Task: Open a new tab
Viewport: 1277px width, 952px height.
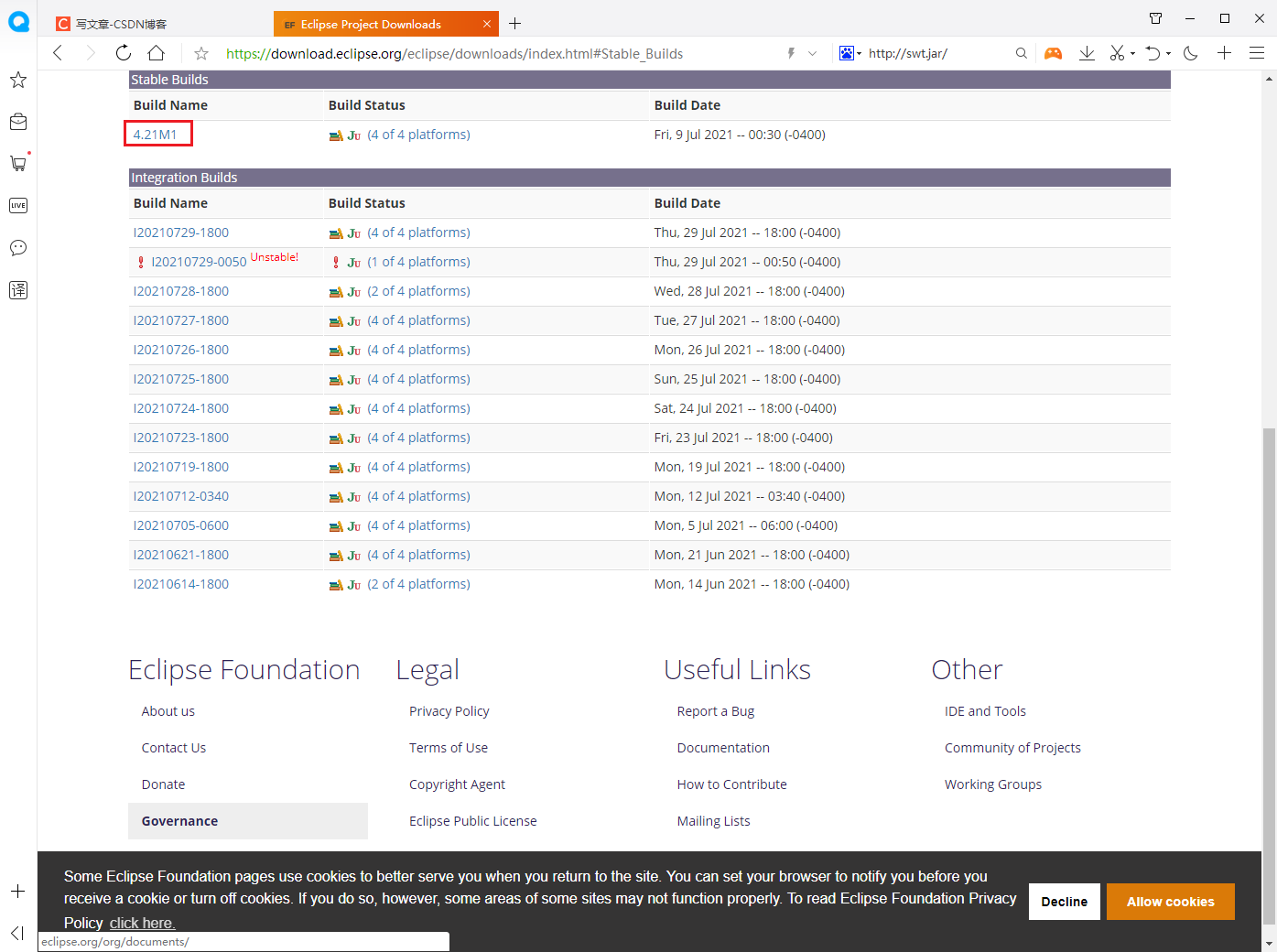Action: coord(514,24)
